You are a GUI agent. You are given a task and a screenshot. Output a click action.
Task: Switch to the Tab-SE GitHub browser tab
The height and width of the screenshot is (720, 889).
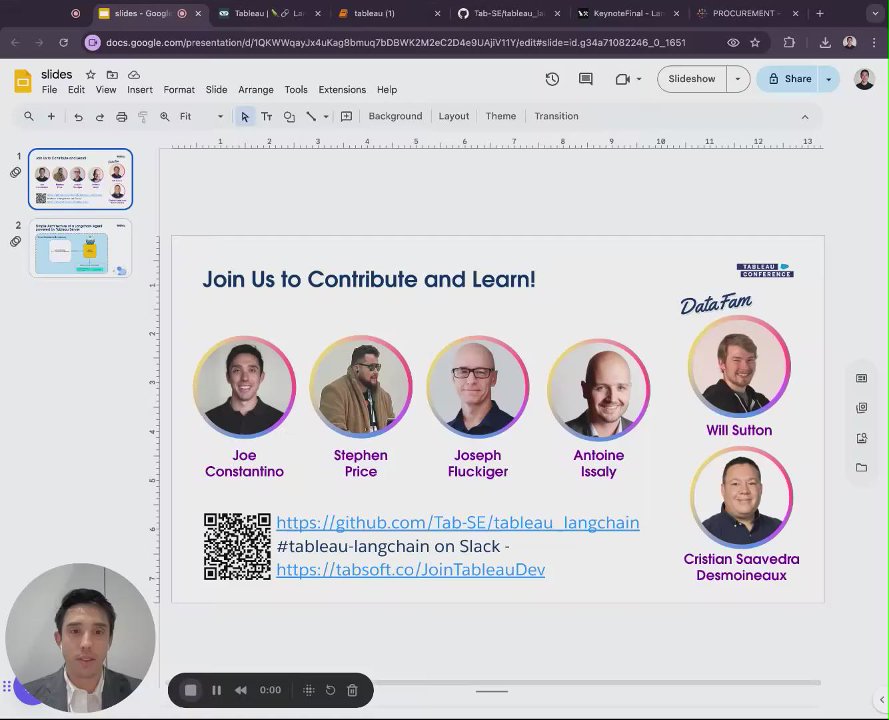click(x=509, y=13)
